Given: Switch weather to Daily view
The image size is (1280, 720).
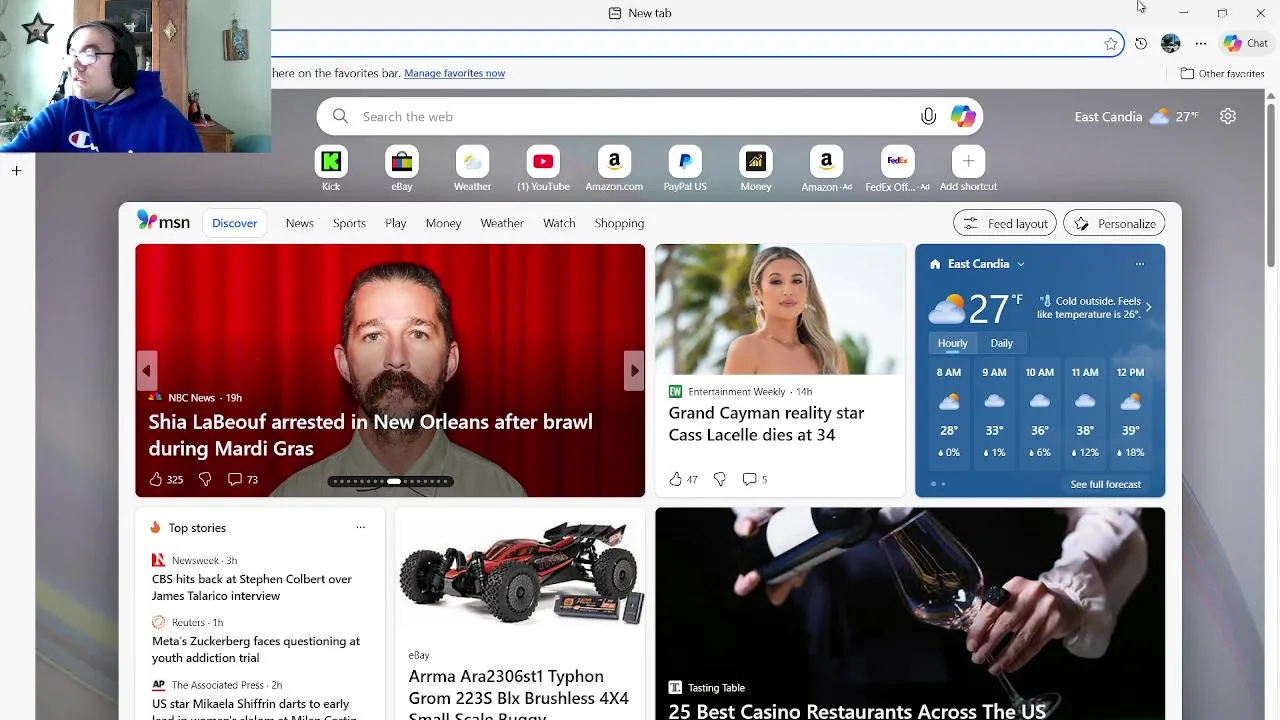Looking at the screenshot, I should (x=1001, y=343).
